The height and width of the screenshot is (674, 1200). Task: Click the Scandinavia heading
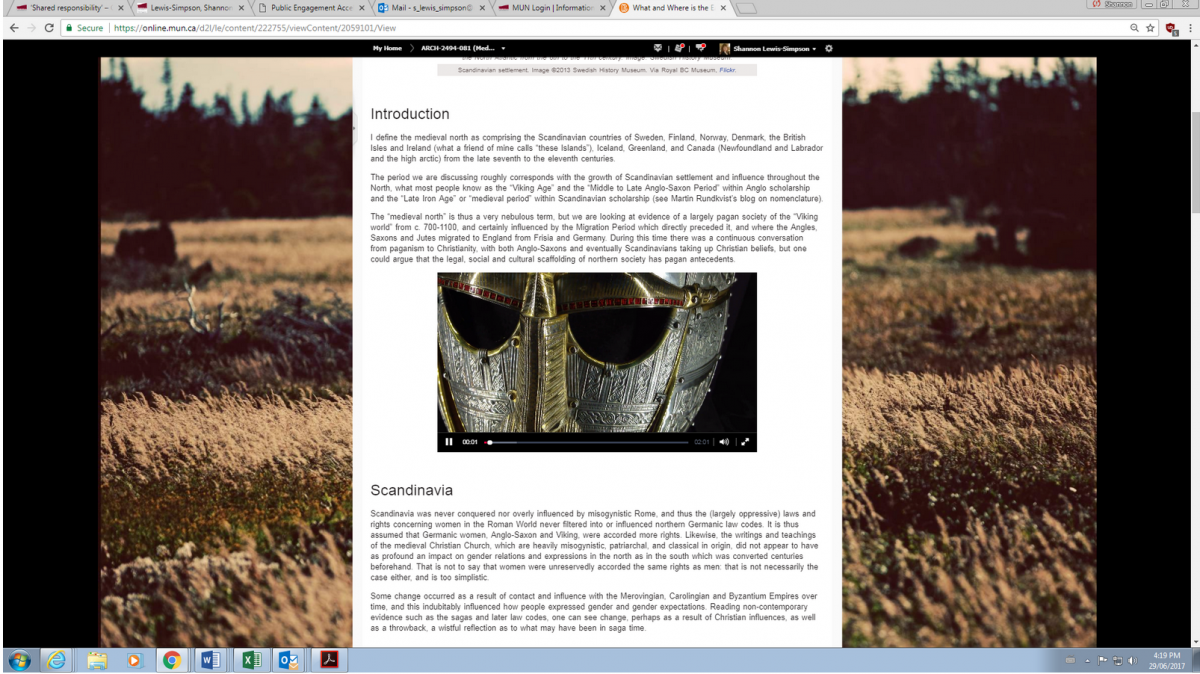coord(412,491)
